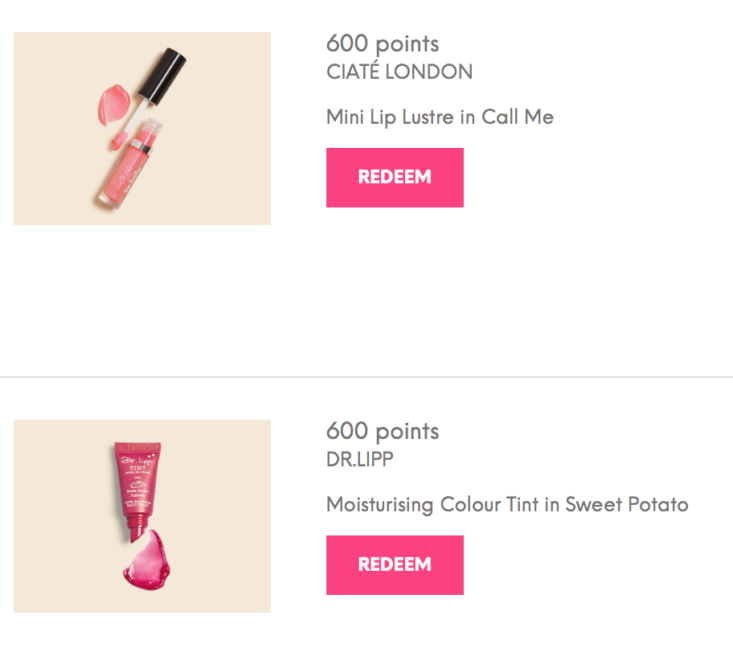Image resolution: width=733 pixels, height=648 pixels.
Task: Click the Dr.Lipp logo on the tube
Action: point(137,460)
